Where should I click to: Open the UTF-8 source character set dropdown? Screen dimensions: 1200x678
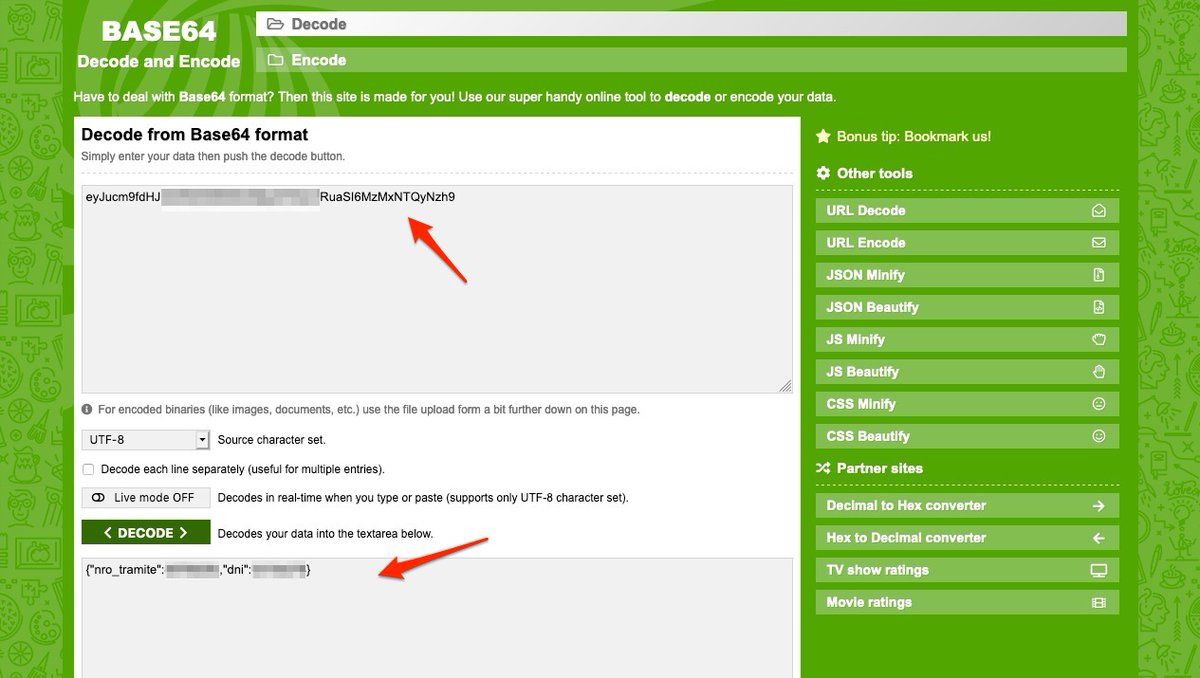pos(146,439)
